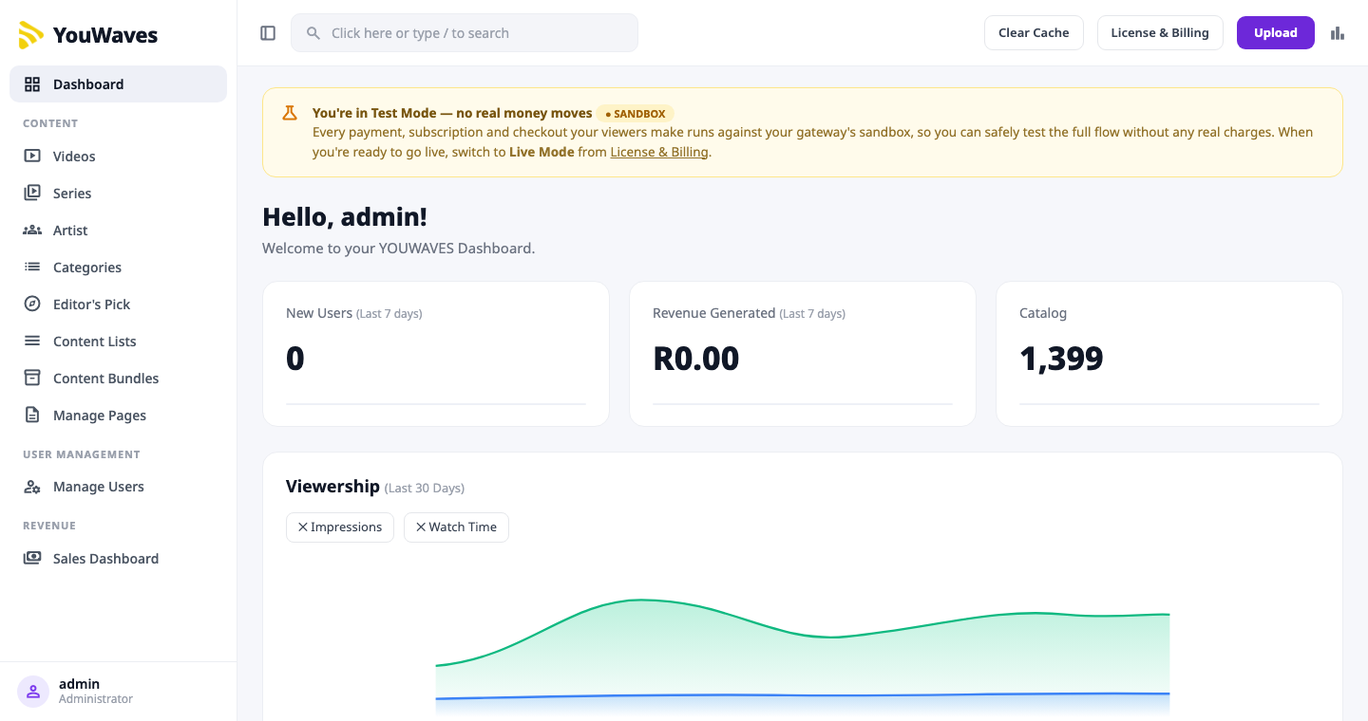Image resolution: width=1368 pixels, height=721 pixels.
Task: Click the Manage Pages document icon
Action: point(33,415)
